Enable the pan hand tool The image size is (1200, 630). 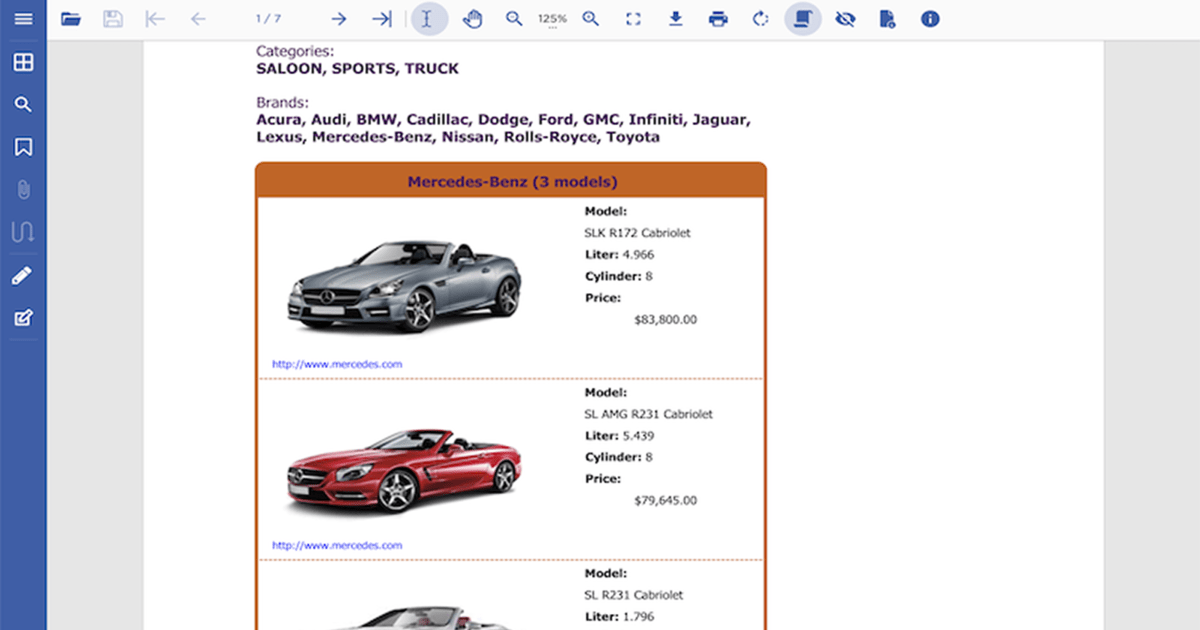click(472, 19)
